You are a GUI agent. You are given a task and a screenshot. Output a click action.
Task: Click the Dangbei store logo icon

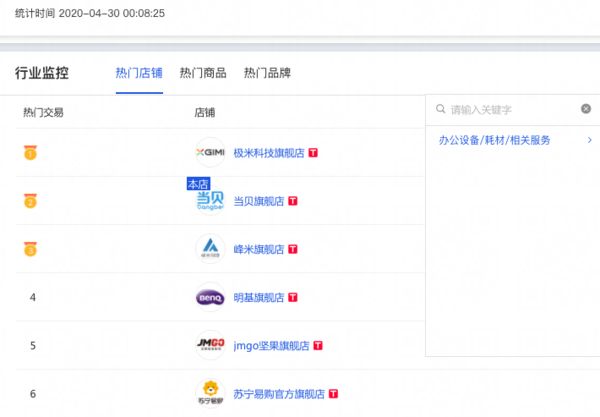coord(211,201)
